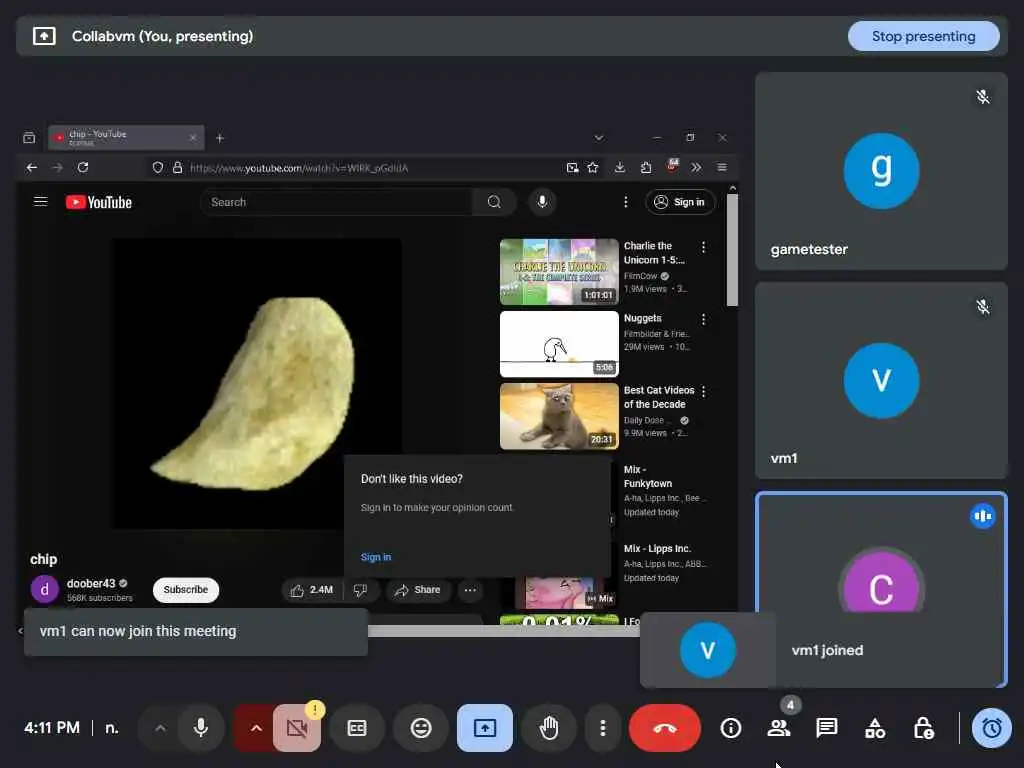Open meeting details info icon
Viewport: 1024px width, 768px height.
pos(731,728)
